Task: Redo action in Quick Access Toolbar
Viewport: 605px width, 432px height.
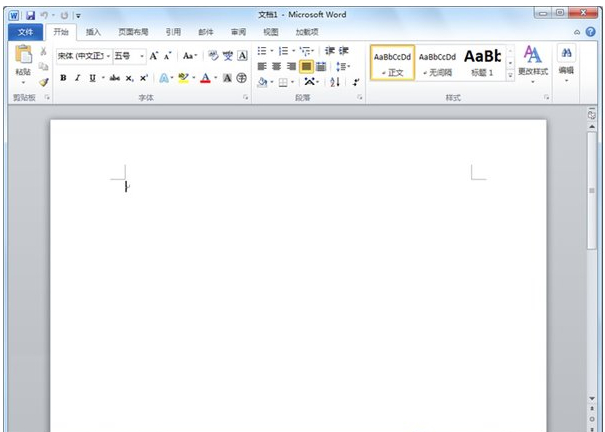Action: [x=64, y=15]
